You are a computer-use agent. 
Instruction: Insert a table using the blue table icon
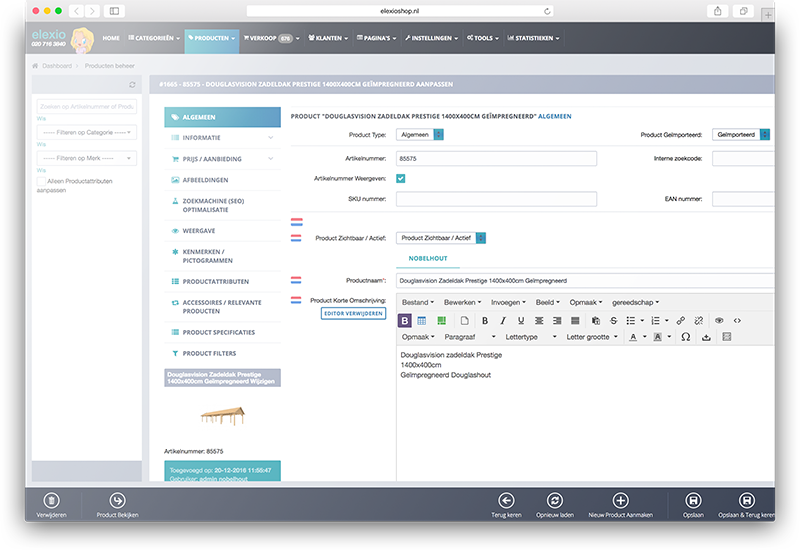click(x=421, y=320)
